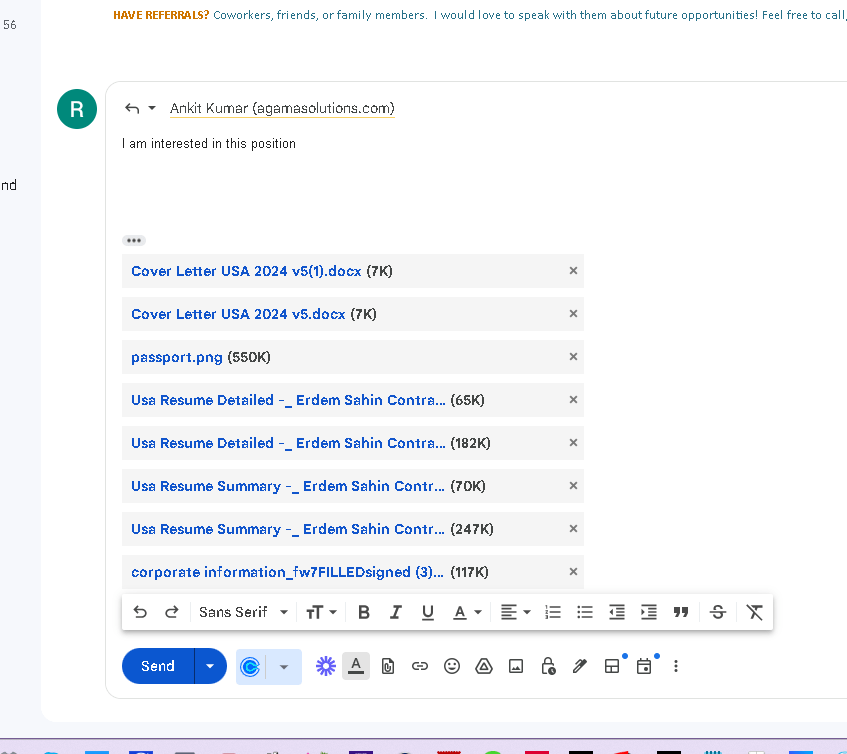This screenshot has width=847, height=754.
Task: Click the reply arrow icon
Action: pyautogui.click(x=132, y=108)
